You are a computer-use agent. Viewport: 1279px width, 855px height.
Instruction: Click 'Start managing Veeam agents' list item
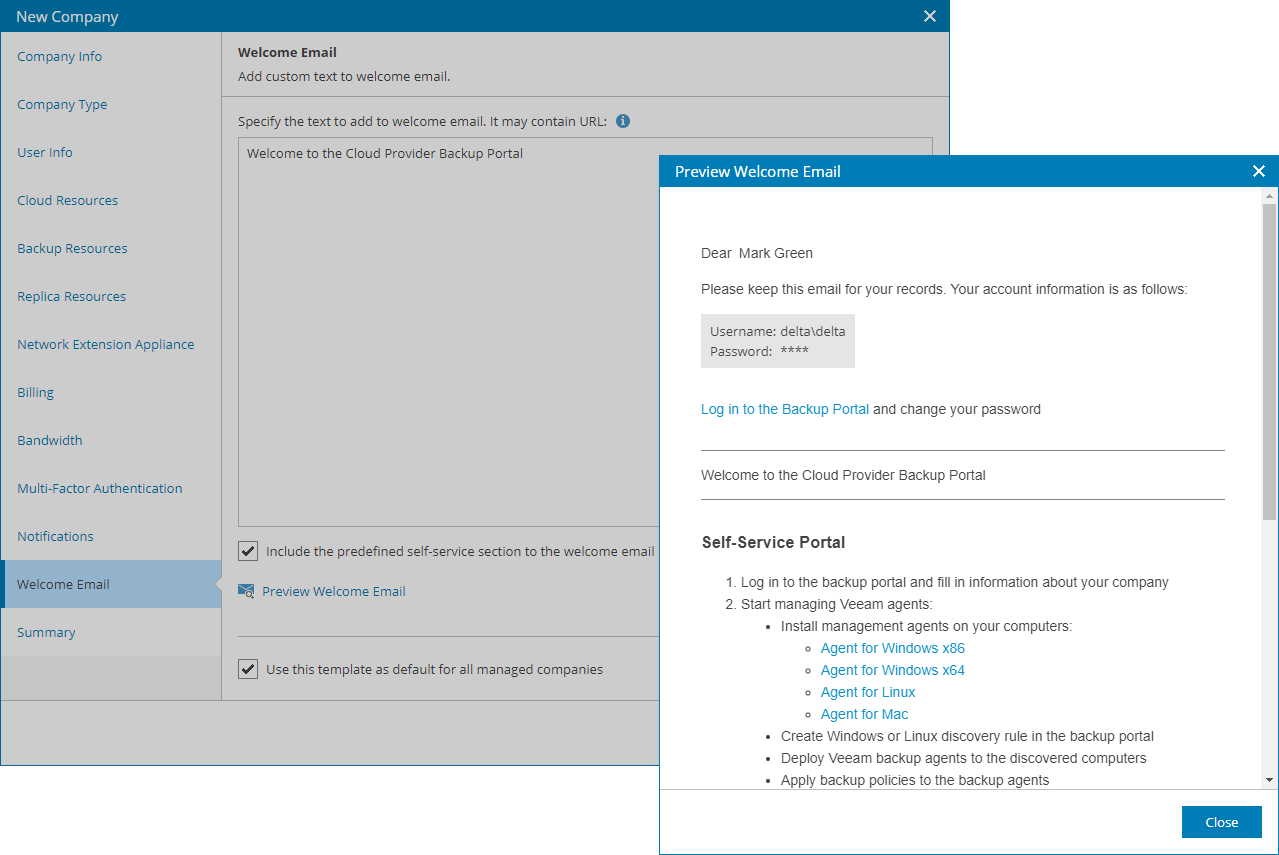837,604
